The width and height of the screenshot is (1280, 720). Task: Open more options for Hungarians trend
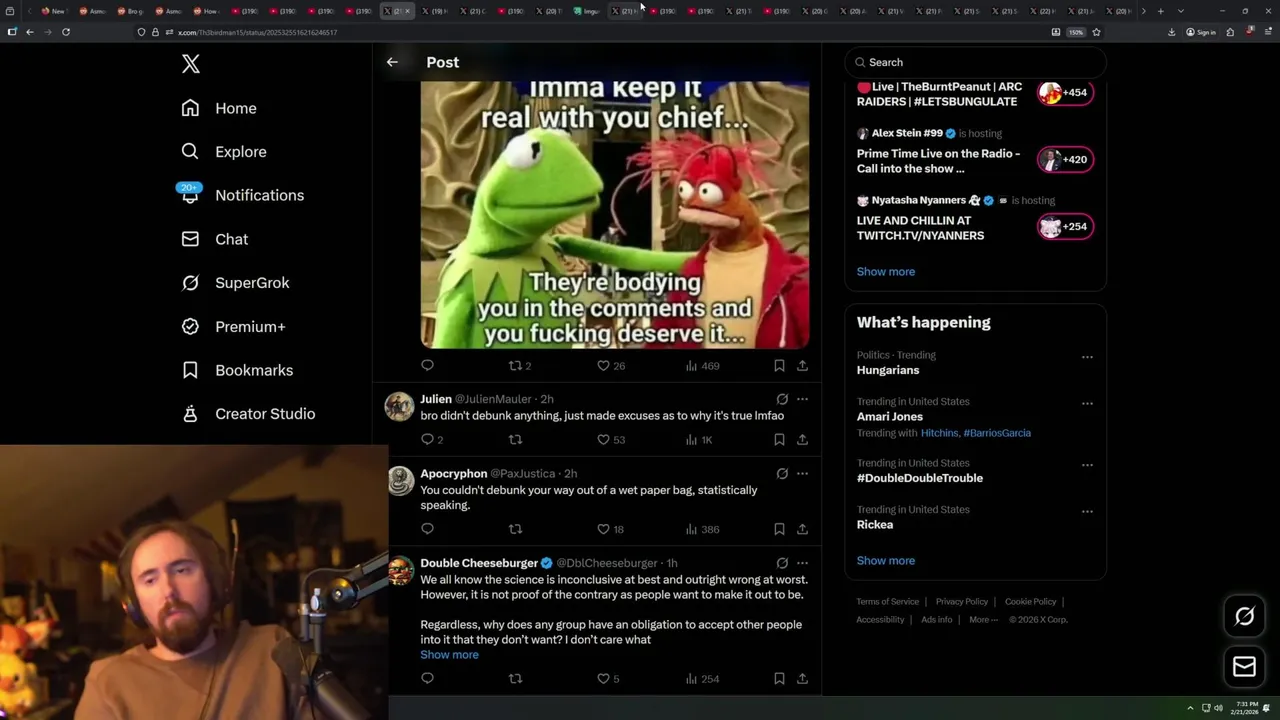(x=1087, y=357)
